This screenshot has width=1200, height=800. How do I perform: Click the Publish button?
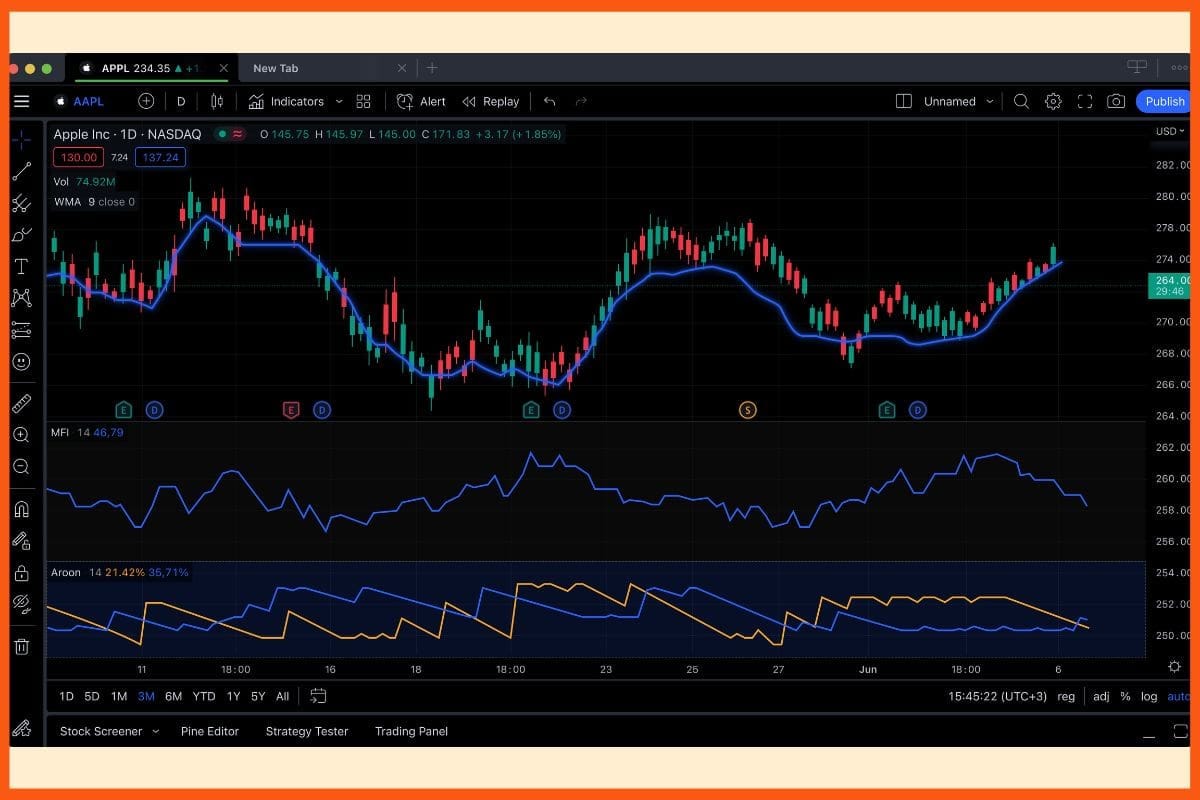click(1163, 101)
